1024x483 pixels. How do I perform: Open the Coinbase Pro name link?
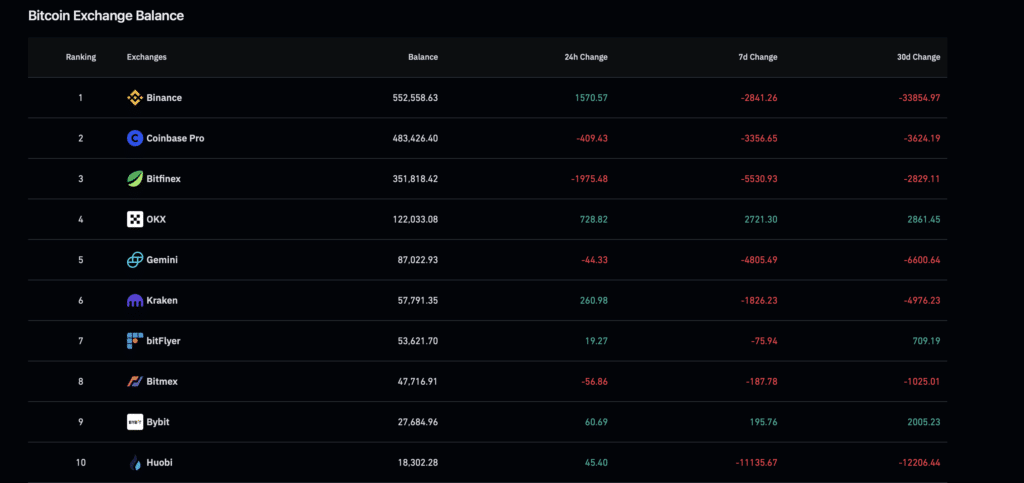point(175,138)
